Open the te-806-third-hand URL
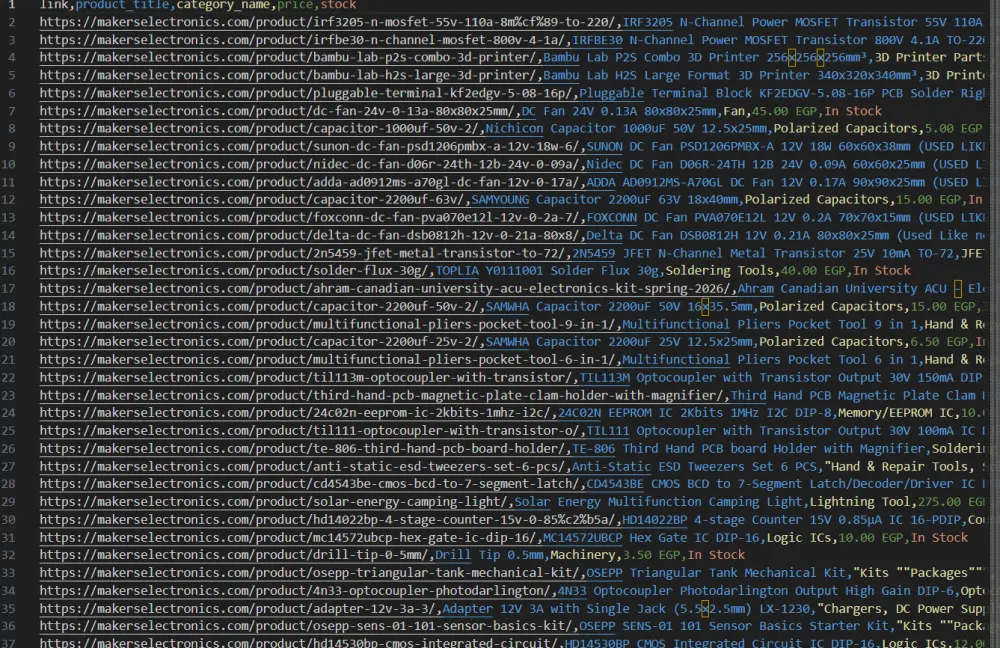This screenshot has height=648, width=1000. click(305, 448)
